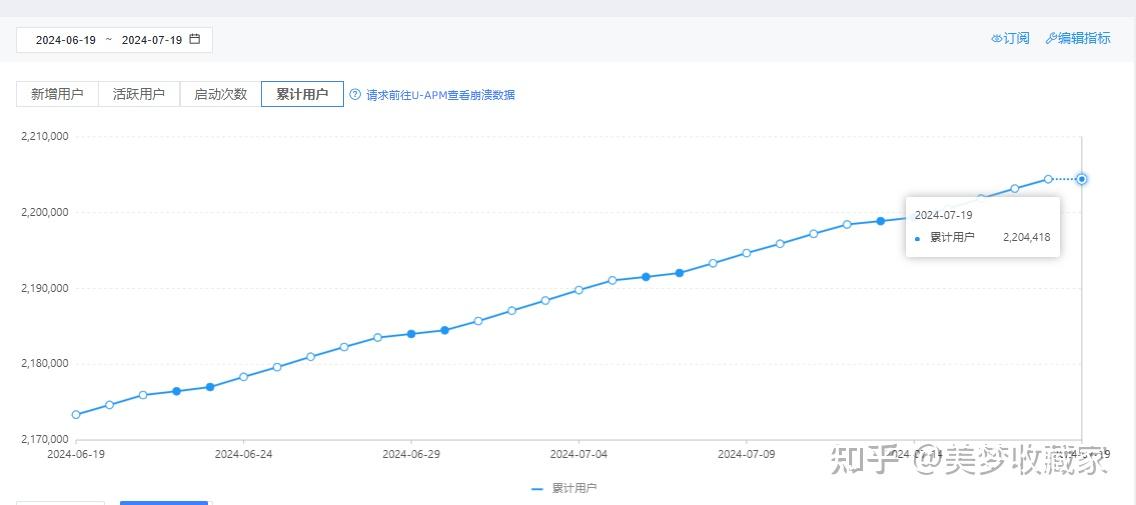
Task: Click the start date 2024-06-19 field
Action: 66,40
